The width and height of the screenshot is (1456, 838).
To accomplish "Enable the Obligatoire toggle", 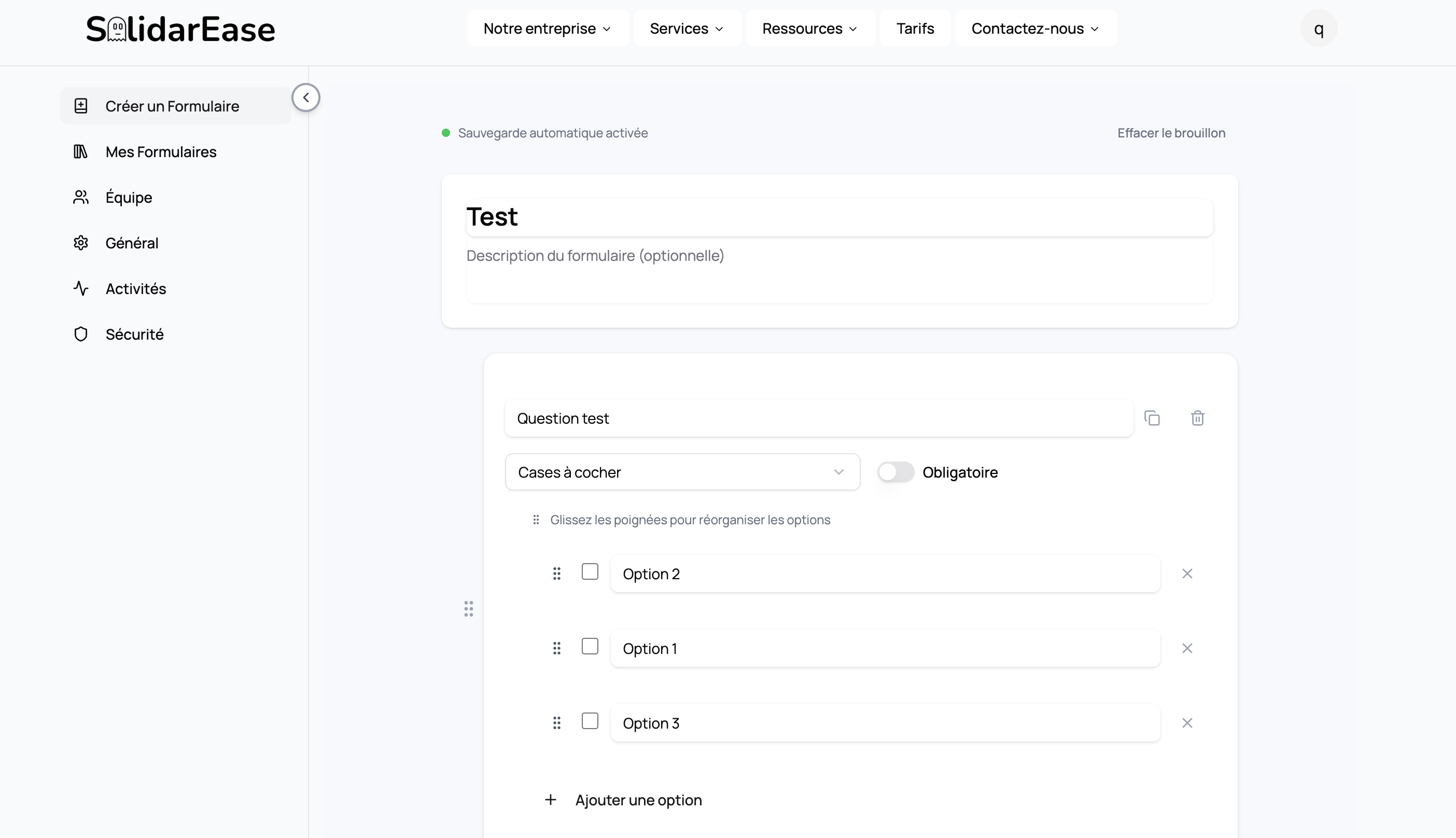I will (x=895, y=471).
